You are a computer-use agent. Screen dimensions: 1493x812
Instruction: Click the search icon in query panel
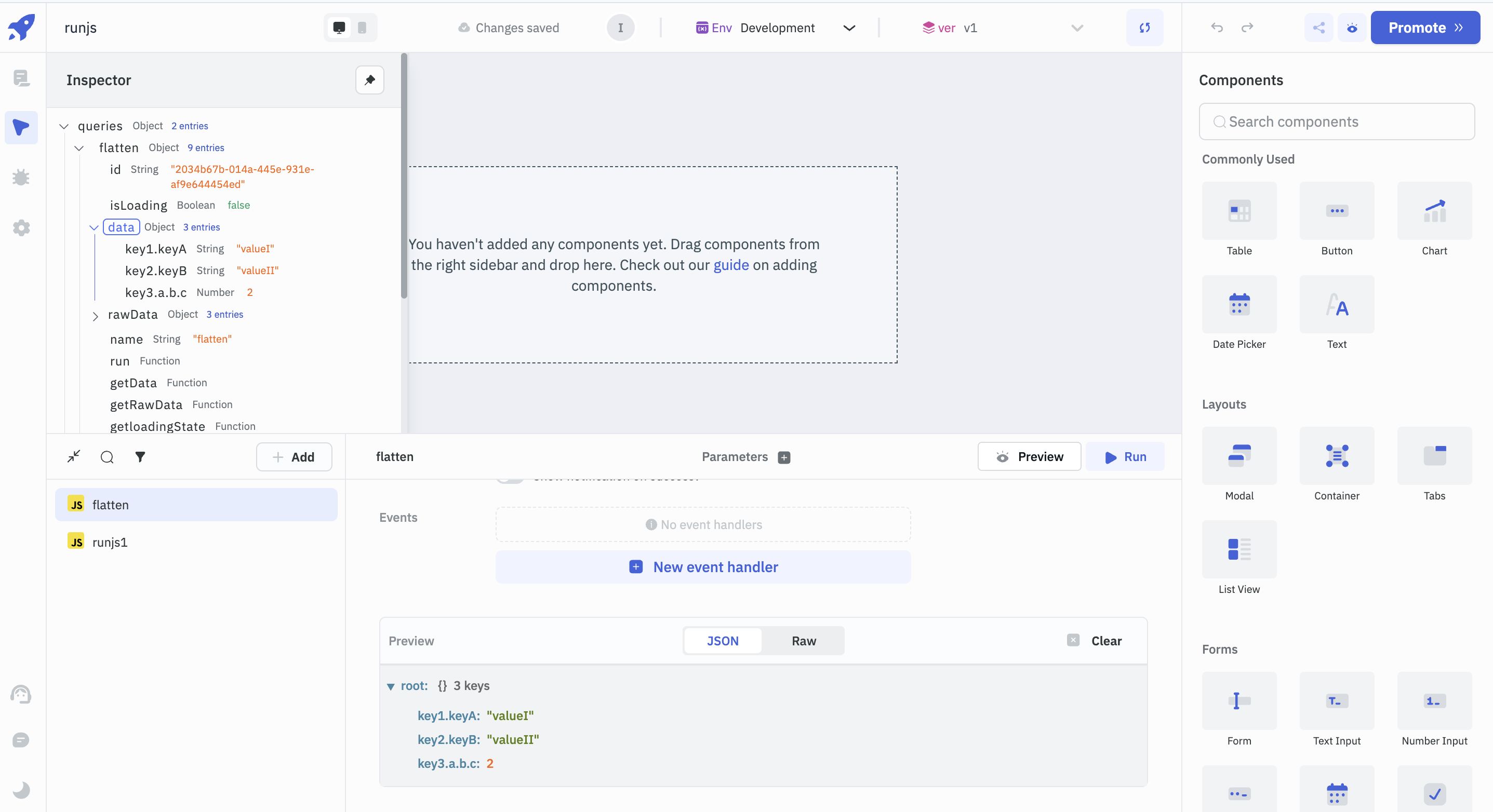[x=107, y=457]
